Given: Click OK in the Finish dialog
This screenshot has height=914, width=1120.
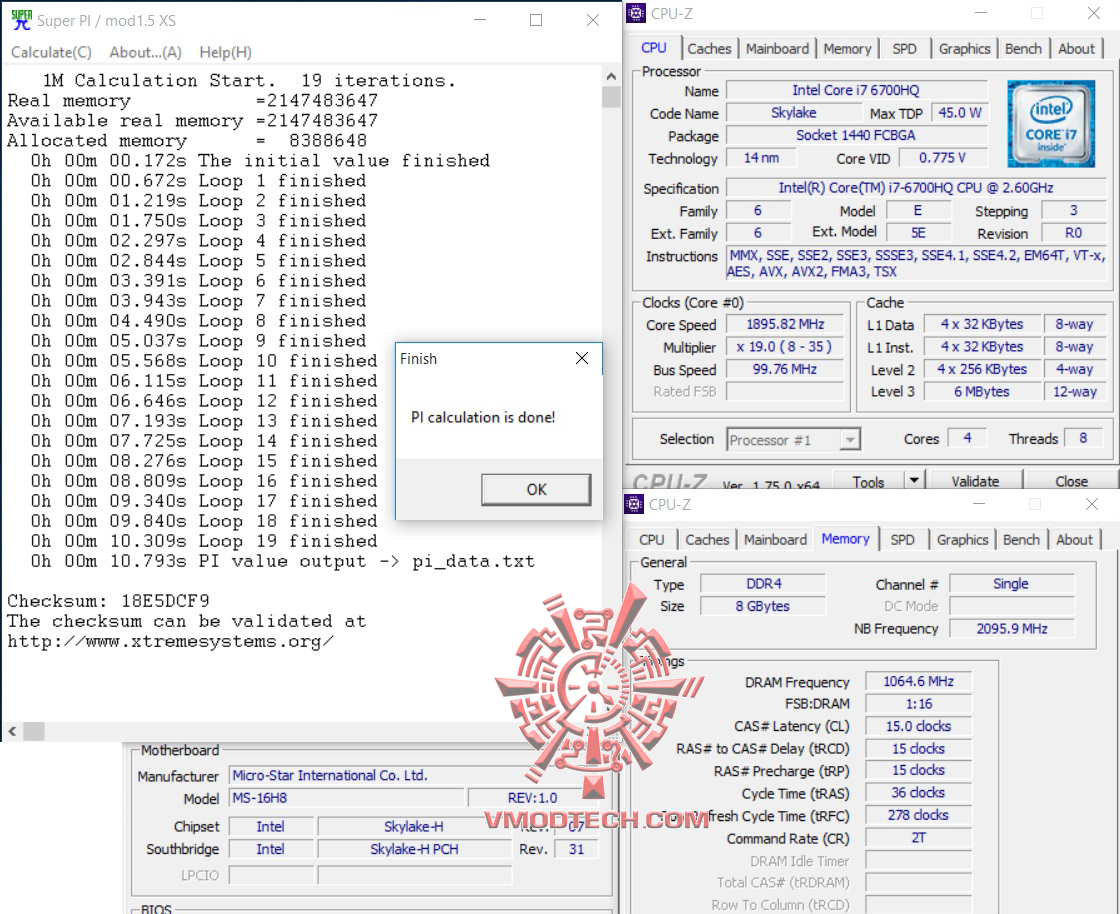Looking at the screenshot, I should coord(536,490).
